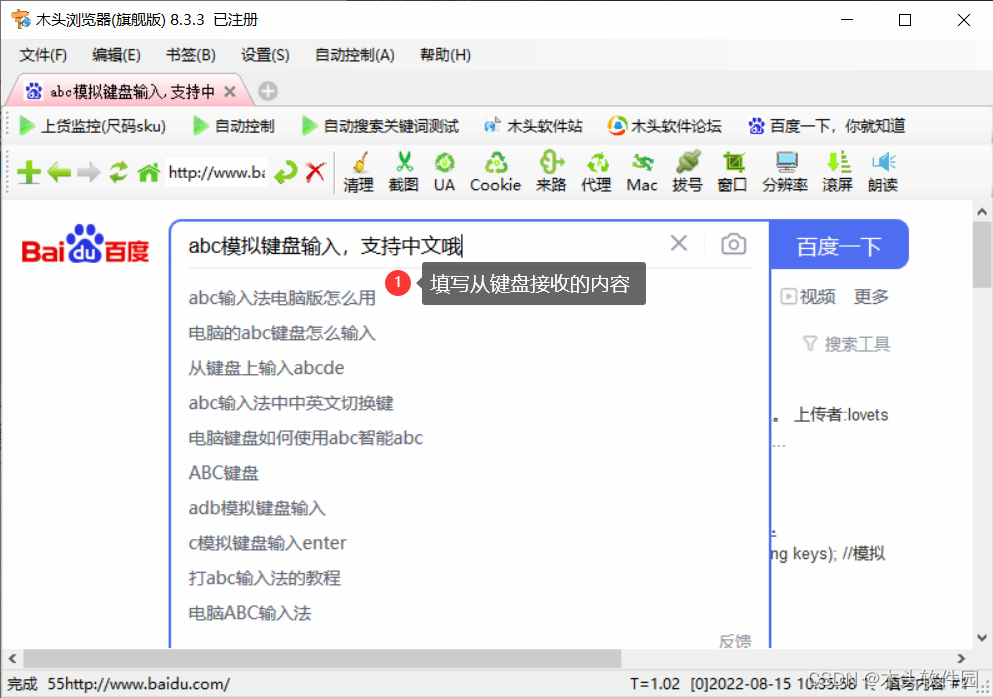Click the vertical scrollbar down arrow
Image resolution: width=993 pixels, height=698 pixels.
click(x=982, y=637)
